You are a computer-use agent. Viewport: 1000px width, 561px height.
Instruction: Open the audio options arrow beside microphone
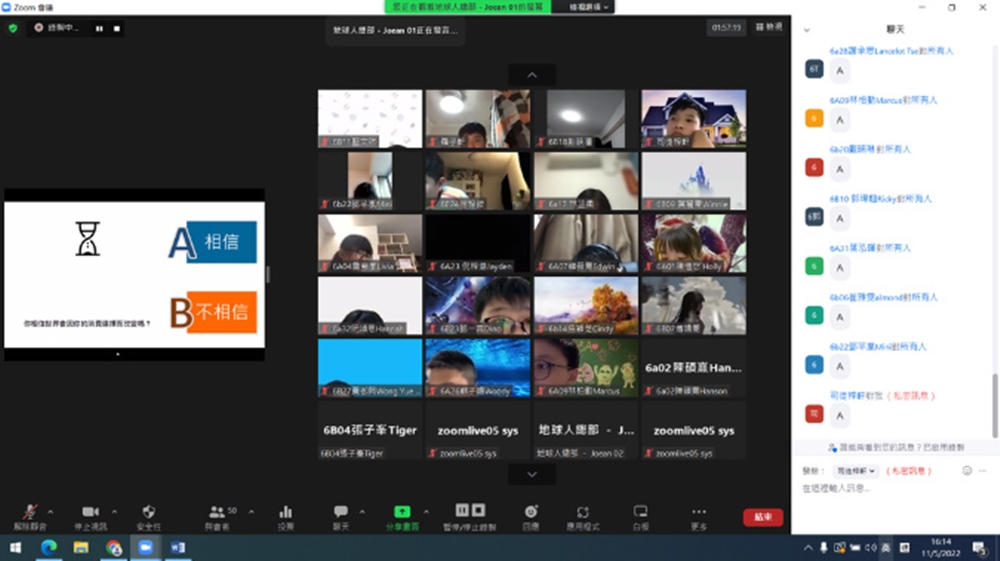point(50,511)
